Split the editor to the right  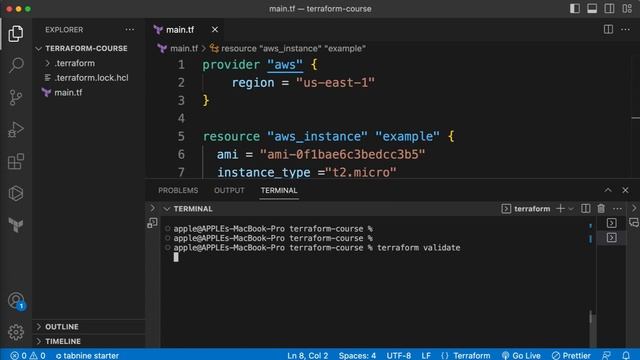pyautogui.click(x=608, y=29)
